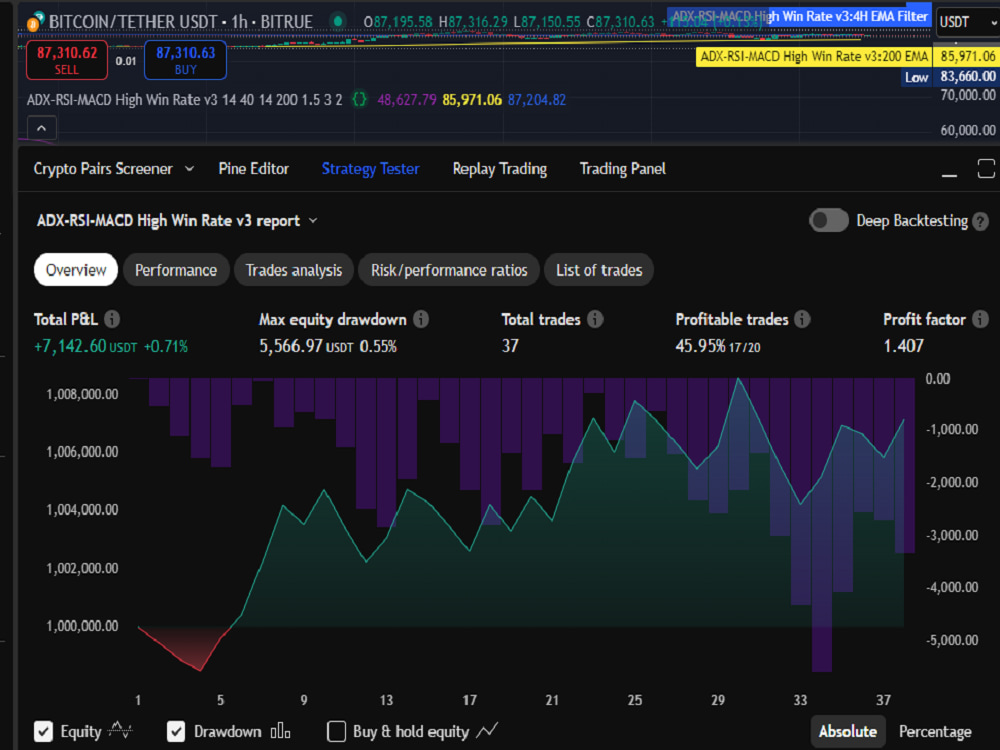Select the Overview report tab
1000x750 pixels.
tap(76, 270)
